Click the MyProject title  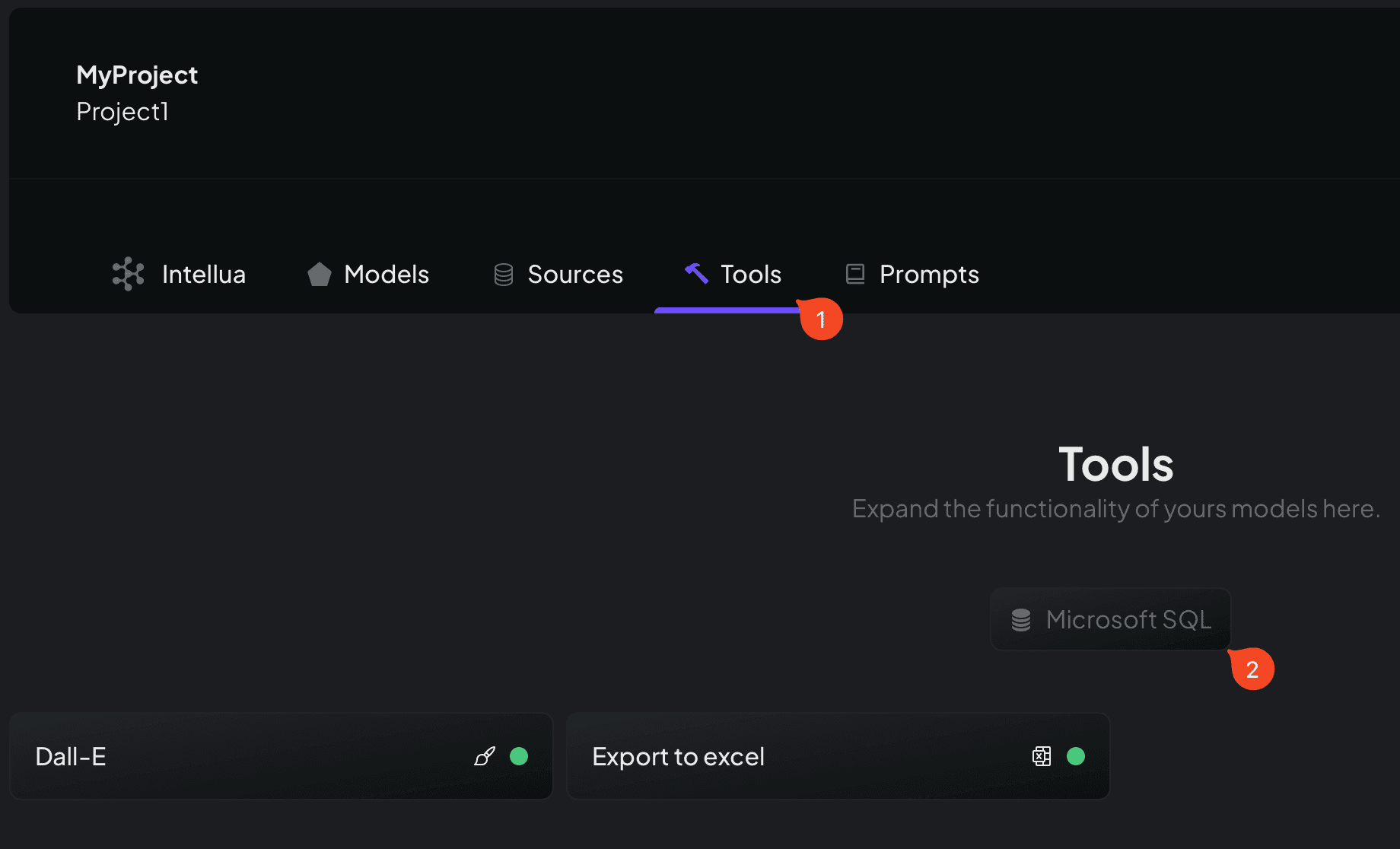point(137,75)
